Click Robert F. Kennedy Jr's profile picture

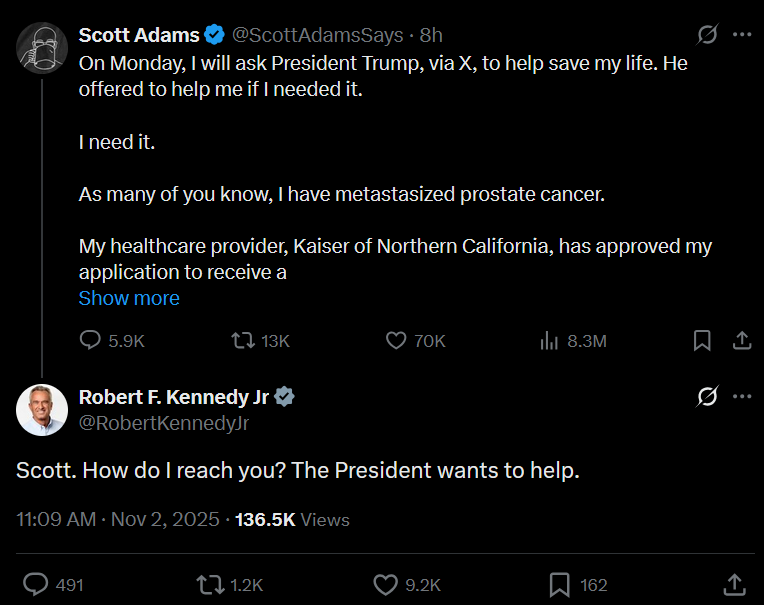coord(42,409)
